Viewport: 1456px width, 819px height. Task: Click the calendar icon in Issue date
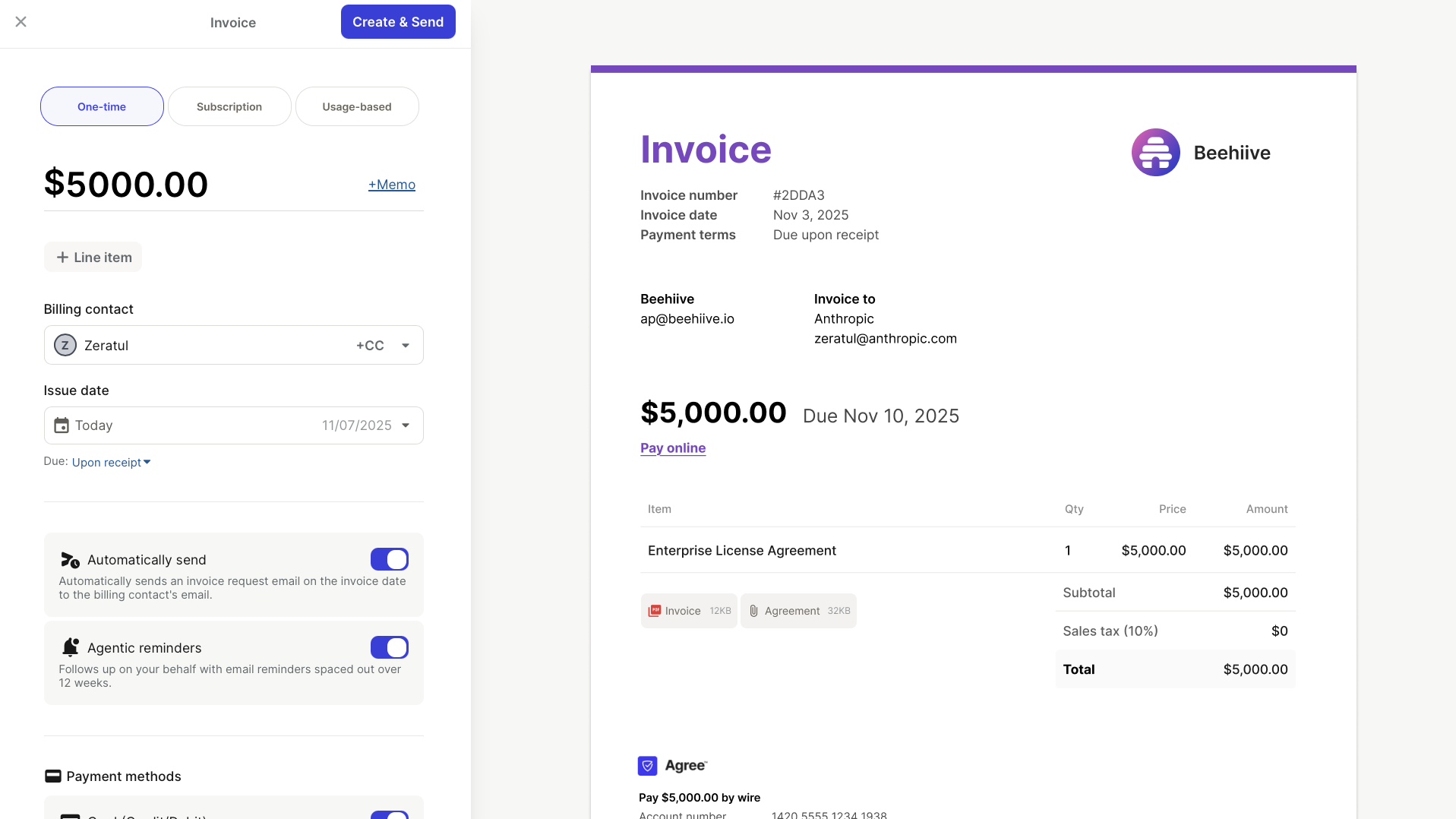click(62, 425)
